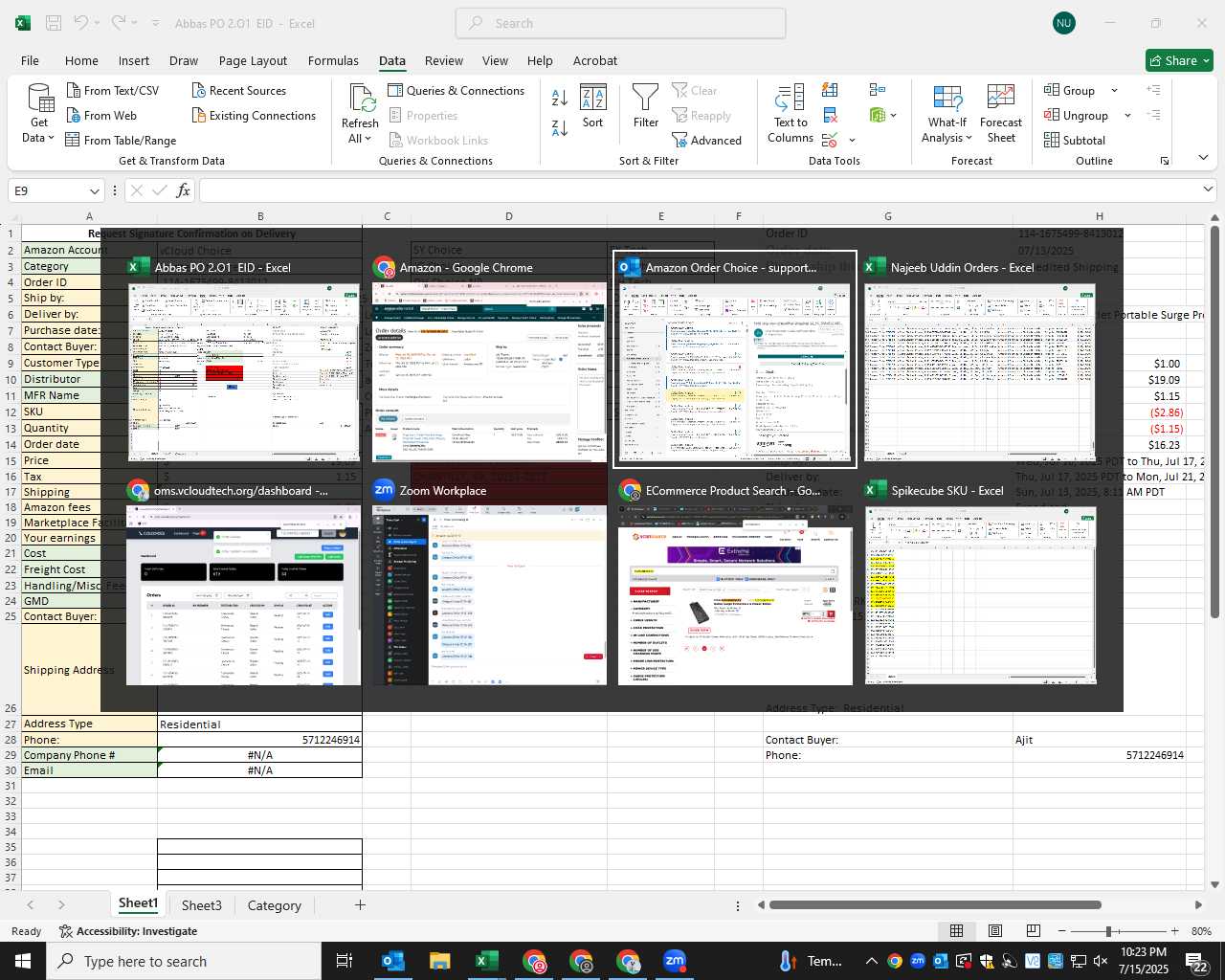Viewport: 1225px width, 980px height.
Task: Switch to the Home ribbon tab
Action: [81, 60]
